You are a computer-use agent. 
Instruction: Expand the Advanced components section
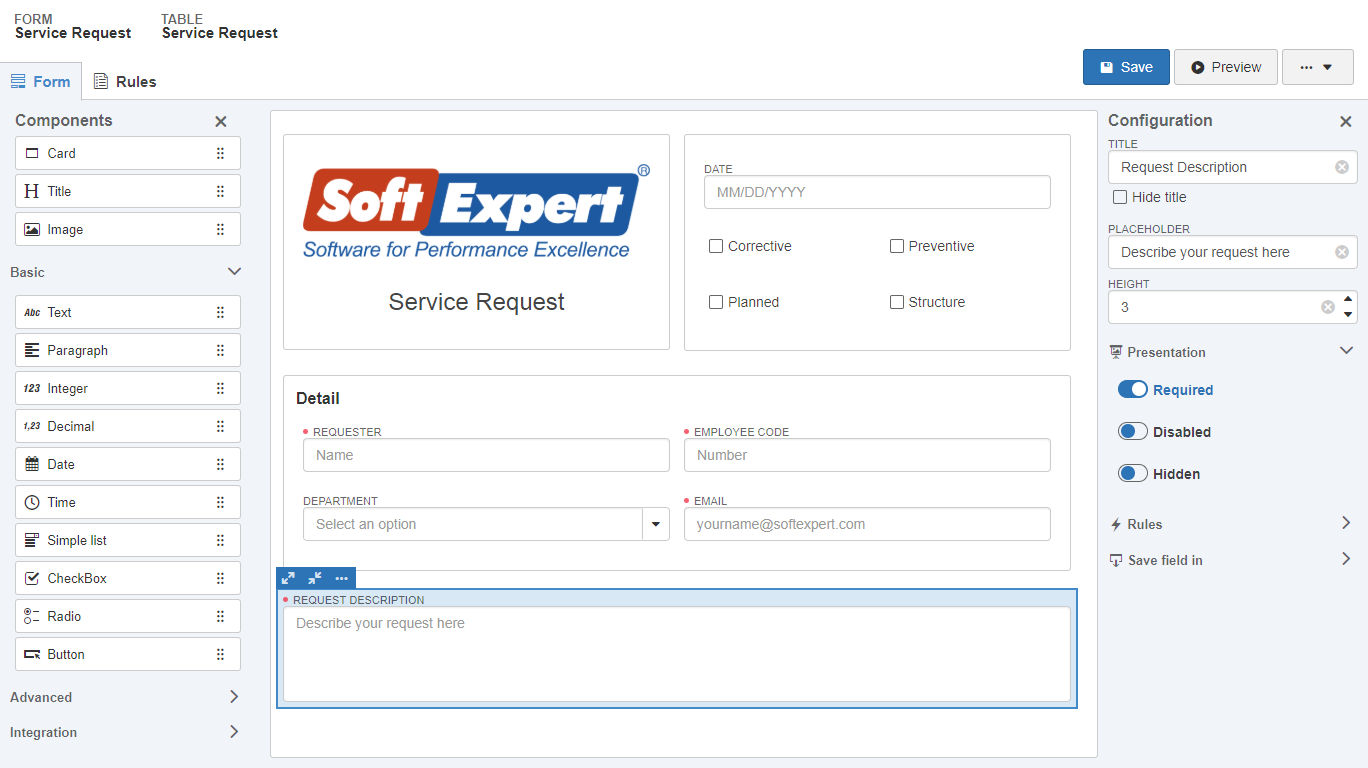234,697
